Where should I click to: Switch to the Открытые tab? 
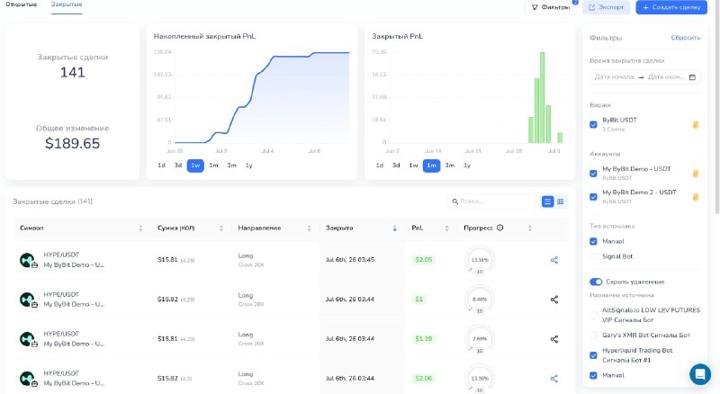(21, 5)
